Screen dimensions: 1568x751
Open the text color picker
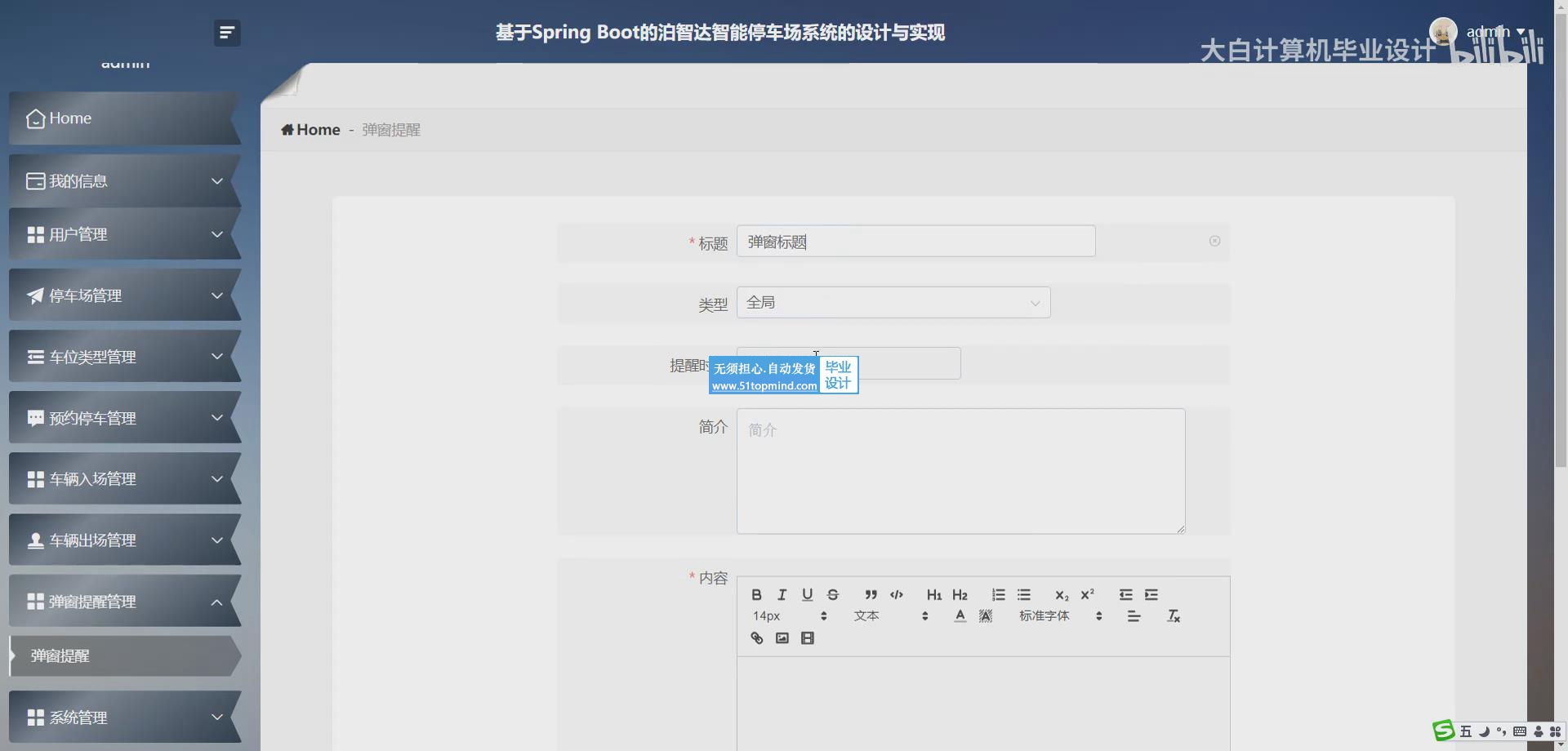960,616
